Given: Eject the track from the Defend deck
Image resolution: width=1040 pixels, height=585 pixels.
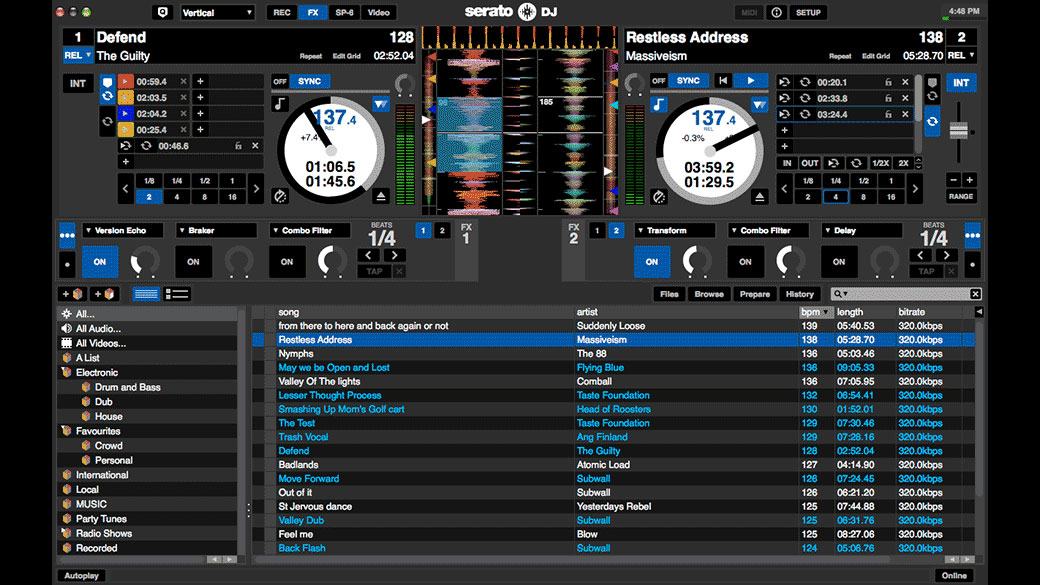Looking at the screenshot, I should coord(381,196).
